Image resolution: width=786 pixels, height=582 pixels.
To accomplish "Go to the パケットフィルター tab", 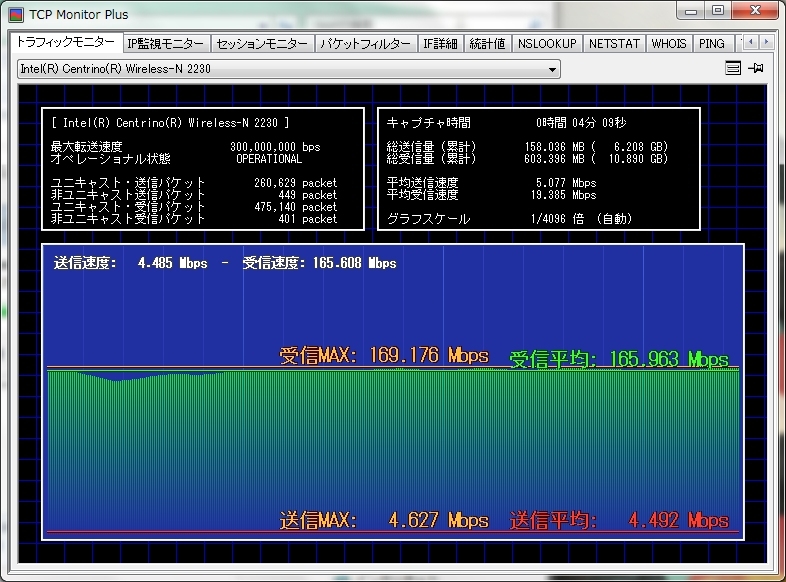I will tap(365, 44).
